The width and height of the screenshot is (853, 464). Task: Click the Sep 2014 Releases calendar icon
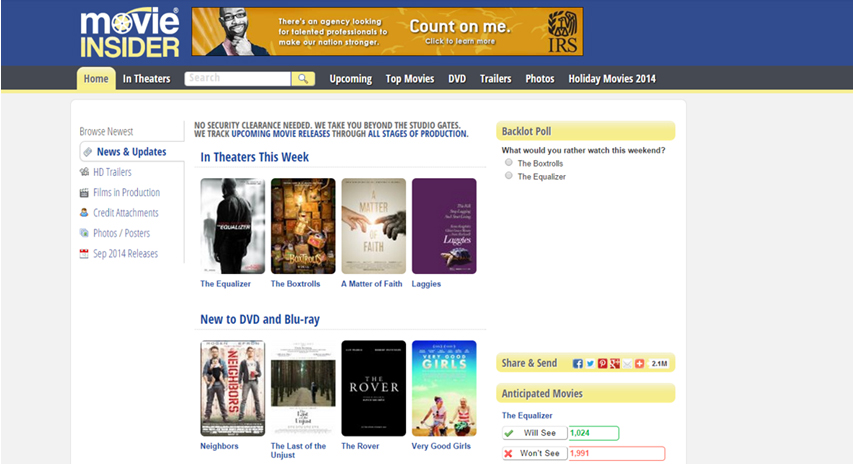pos(84,253)
